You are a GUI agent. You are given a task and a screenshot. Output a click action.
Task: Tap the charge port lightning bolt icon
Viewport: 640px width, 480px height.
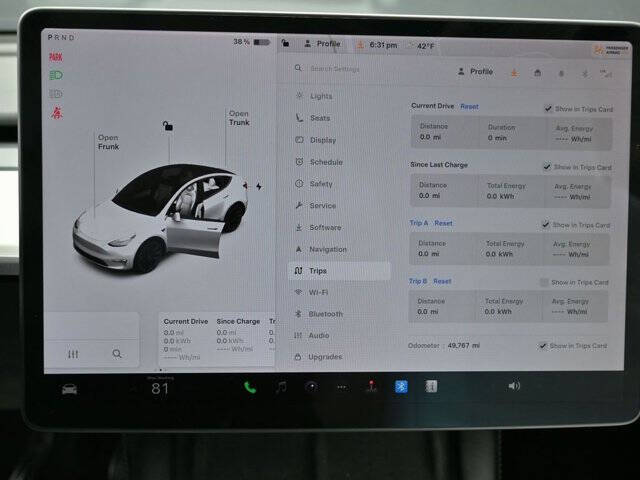click(259, 187)
